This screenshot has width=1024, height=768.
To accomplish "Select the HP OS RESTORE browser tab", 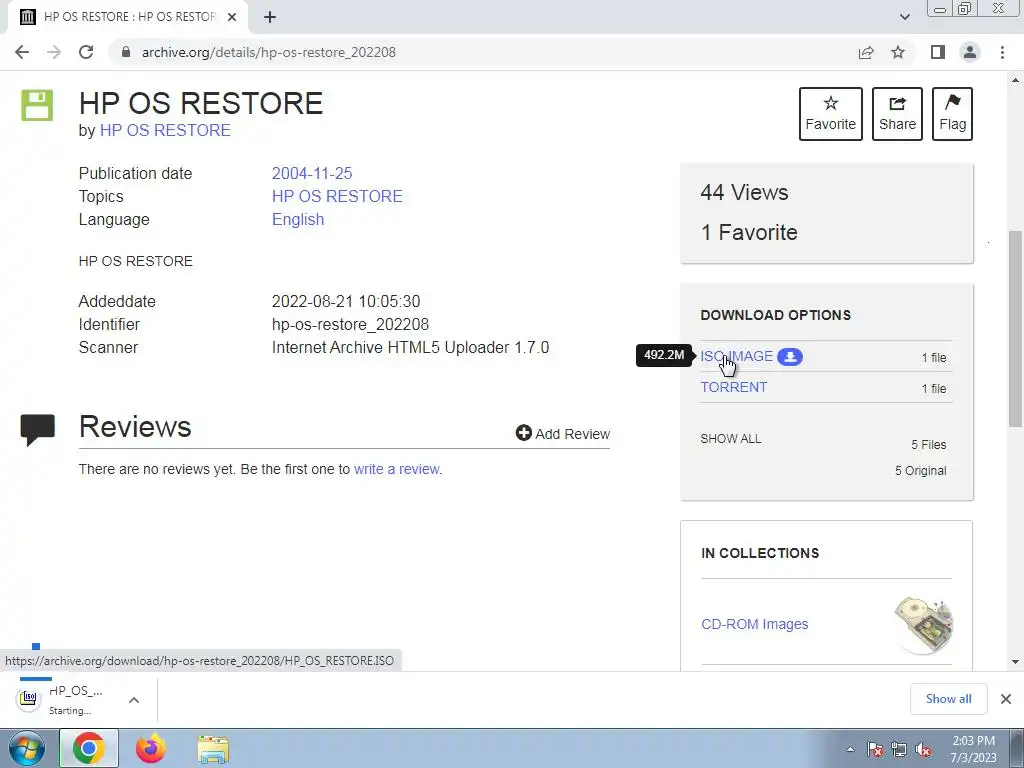I will [x=129, y=17].
